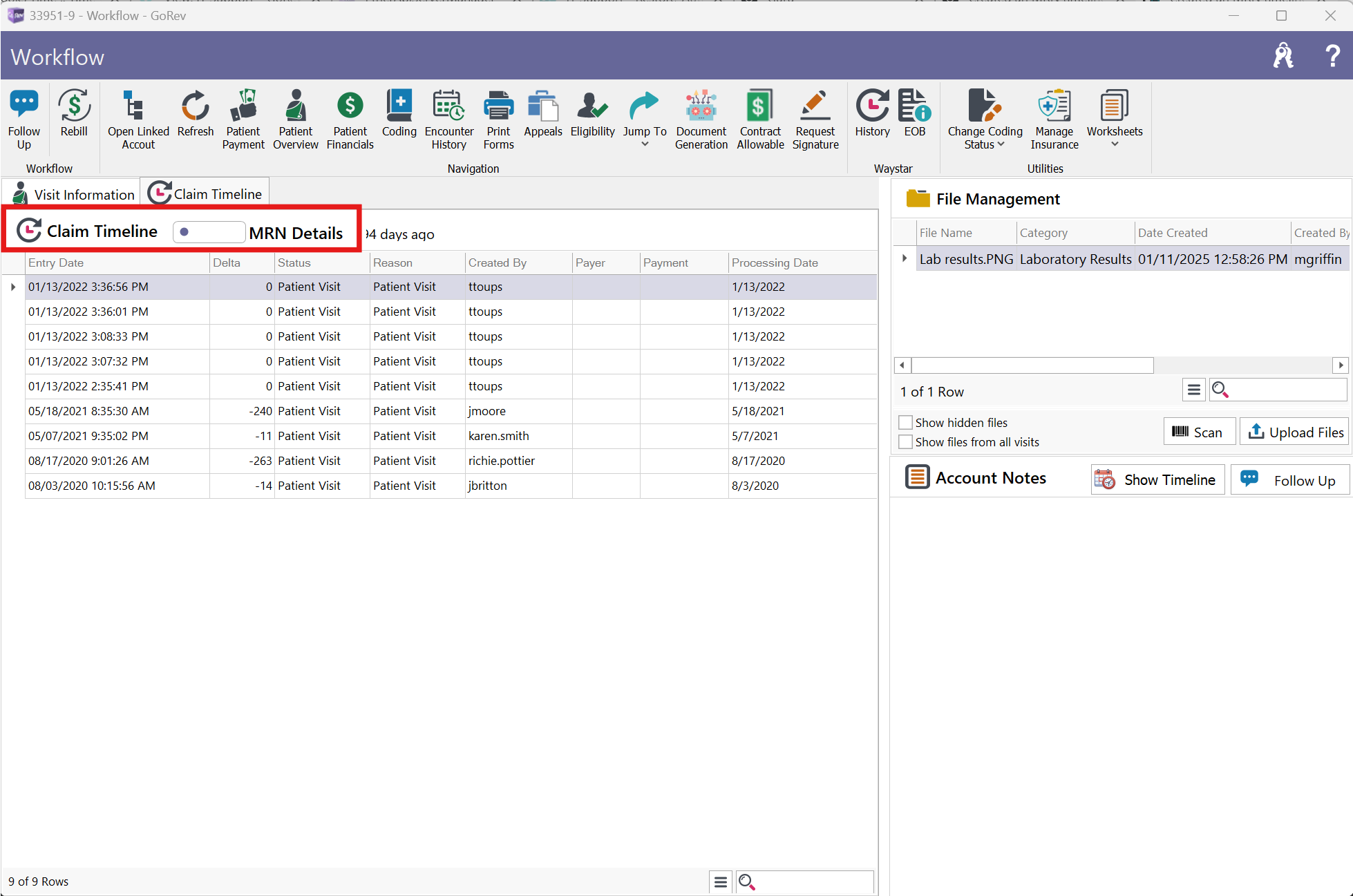Click the File Management horizontal scrollbar thumb

pos(1032,365)
